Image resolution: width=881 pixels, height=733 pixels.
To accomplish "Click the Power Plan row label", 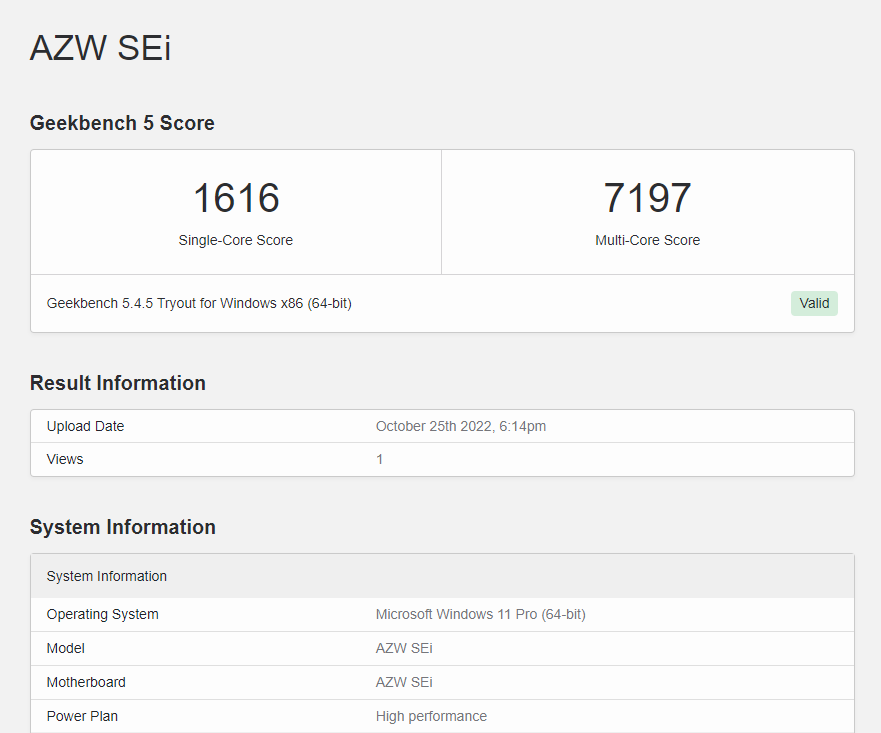I will 82,716.
